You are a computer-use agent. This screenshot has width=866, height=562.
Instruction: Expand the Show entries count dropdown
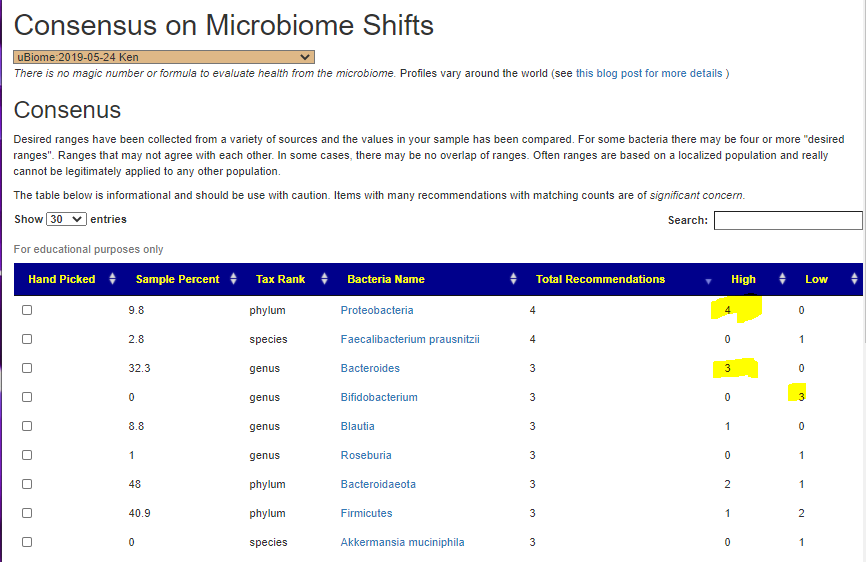[67, 219]
